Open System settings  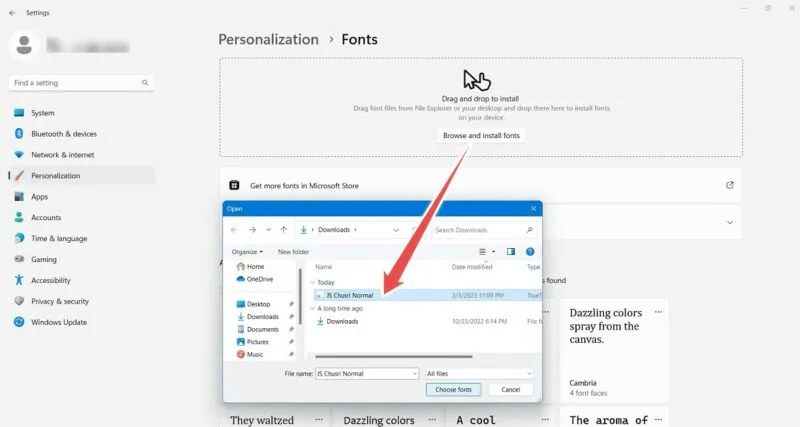coord(82,113)
